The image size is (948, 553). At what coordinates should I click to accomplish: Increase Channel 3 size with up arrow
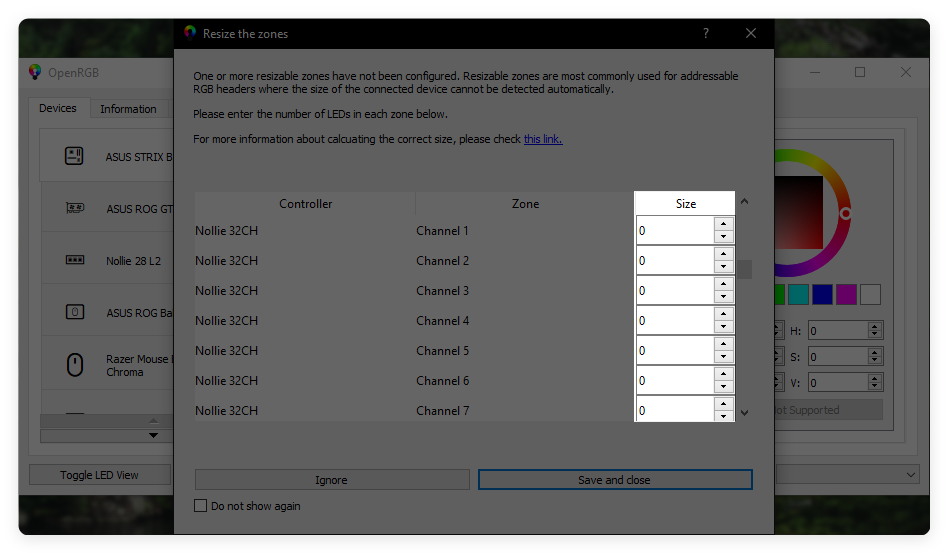click(x=724, y=283)
